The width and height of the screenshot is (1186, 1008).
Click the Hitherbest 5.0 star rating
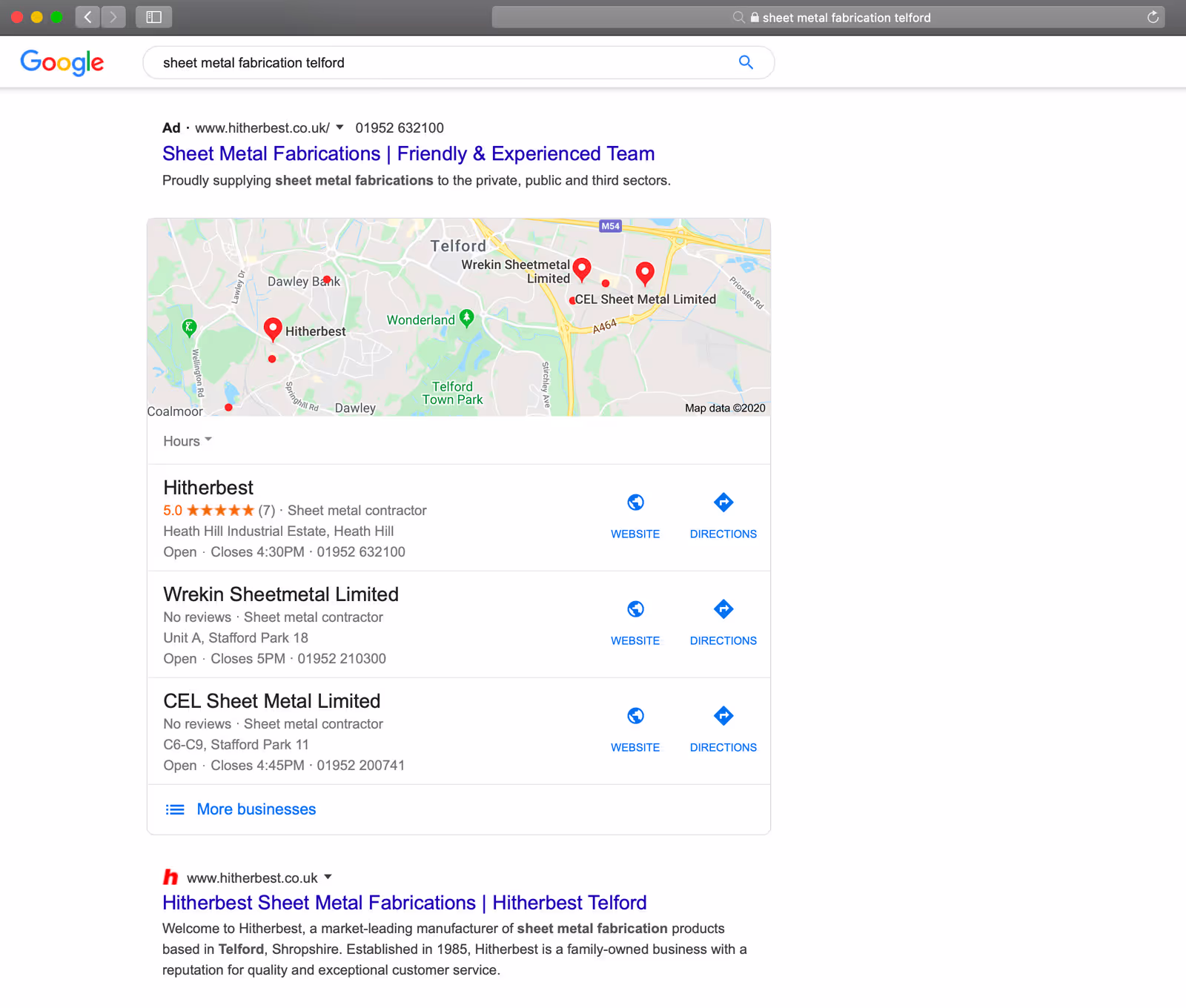[208, 510]
